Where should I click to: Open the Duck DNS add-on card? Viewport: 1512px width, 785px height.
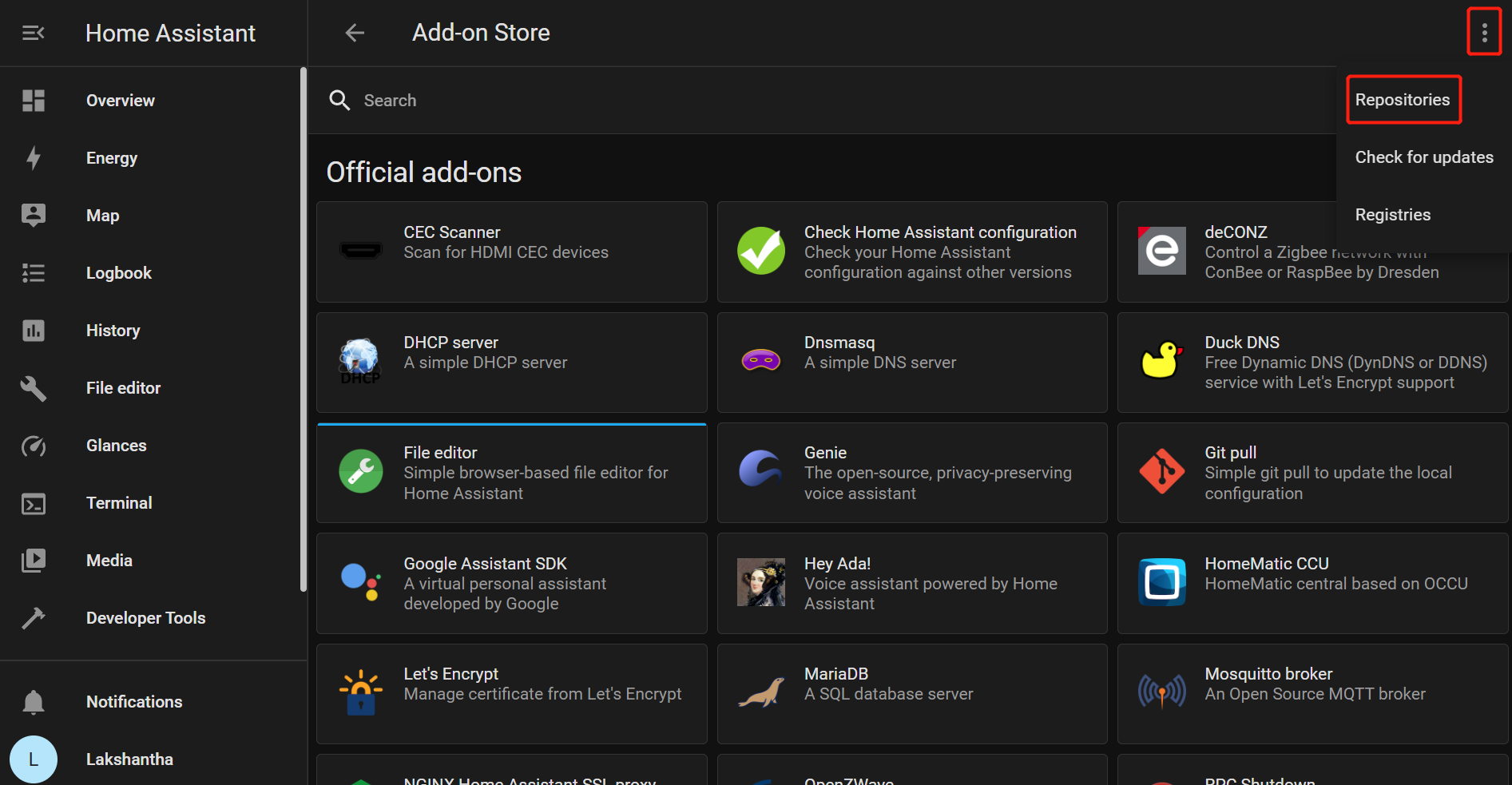click(1313, 362)
